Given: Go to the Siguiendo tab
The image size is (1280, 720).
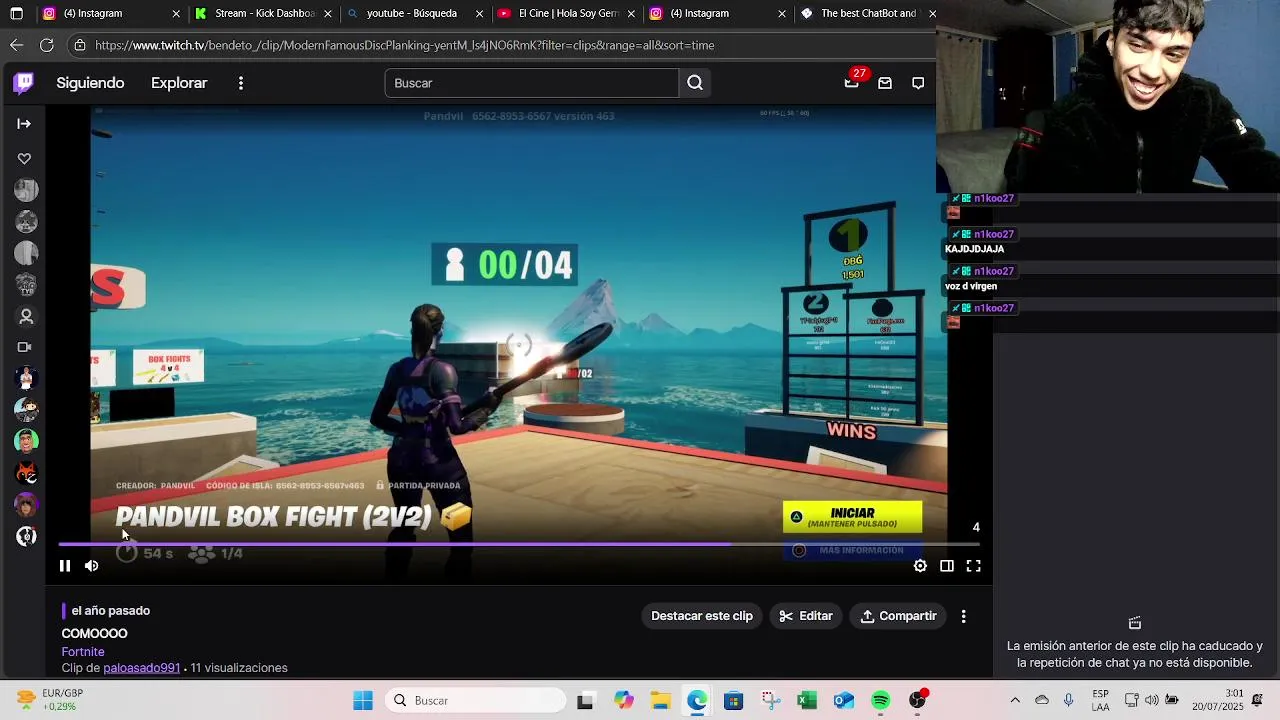Looking at the screenshot, I should [90, 83].
